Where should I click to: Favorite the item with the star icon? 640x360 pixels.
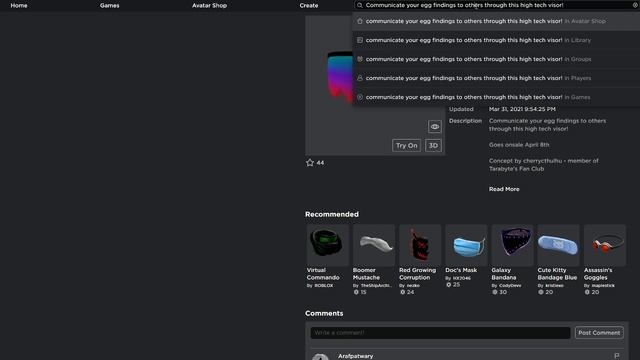[310, 162]
